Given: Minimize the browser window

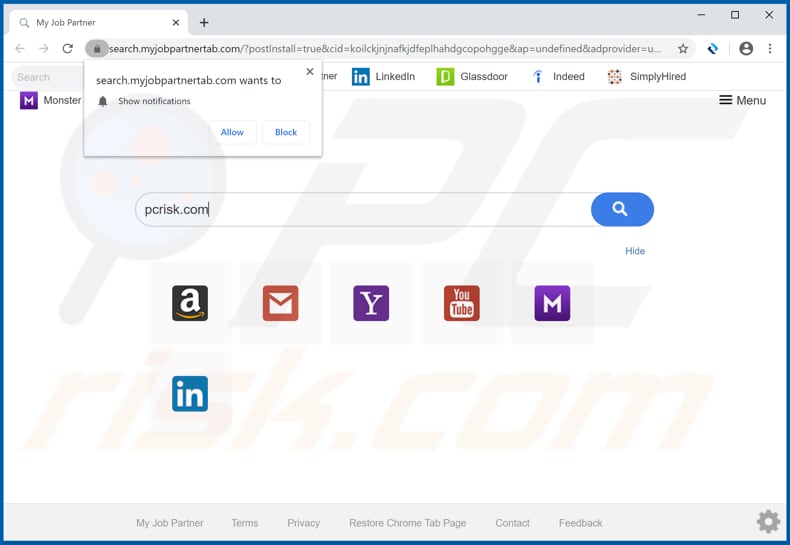Looking at the screenshot, I should click(701, 15).
